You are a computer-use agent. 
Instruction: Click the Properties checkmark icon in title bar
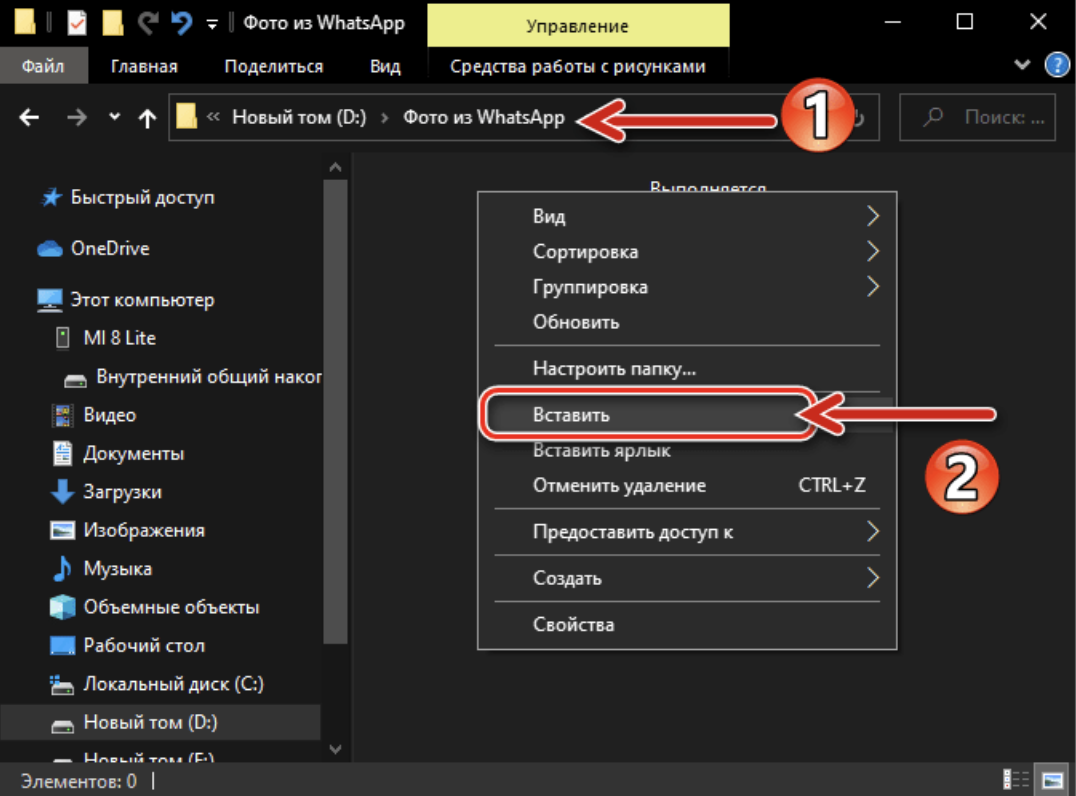point(77,22)
